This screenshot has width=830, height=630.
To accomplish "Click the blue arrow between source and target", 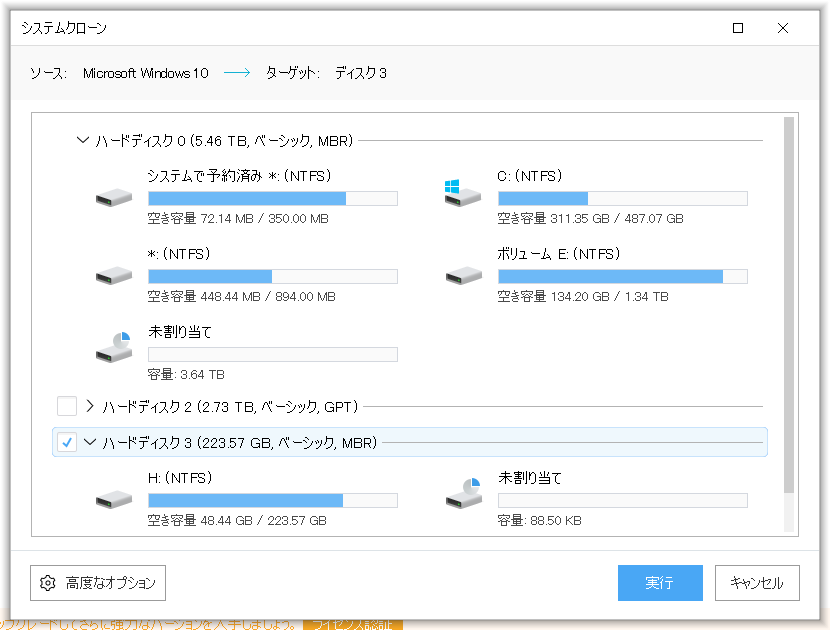I will pos(236,72).
